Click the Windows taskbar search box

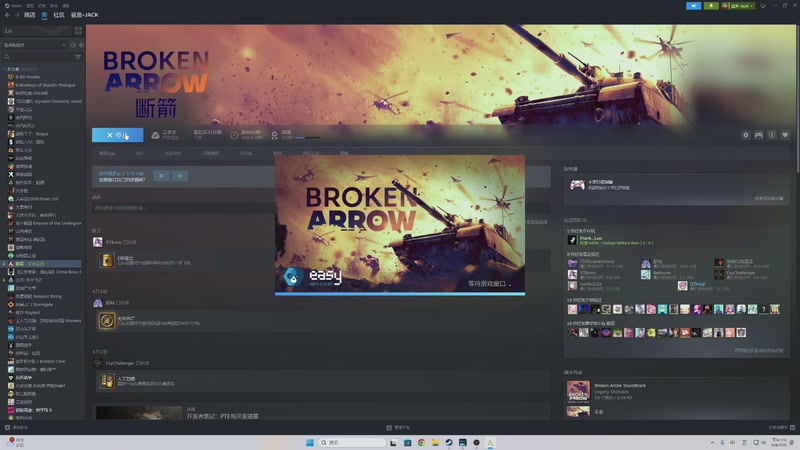point(352,442)
